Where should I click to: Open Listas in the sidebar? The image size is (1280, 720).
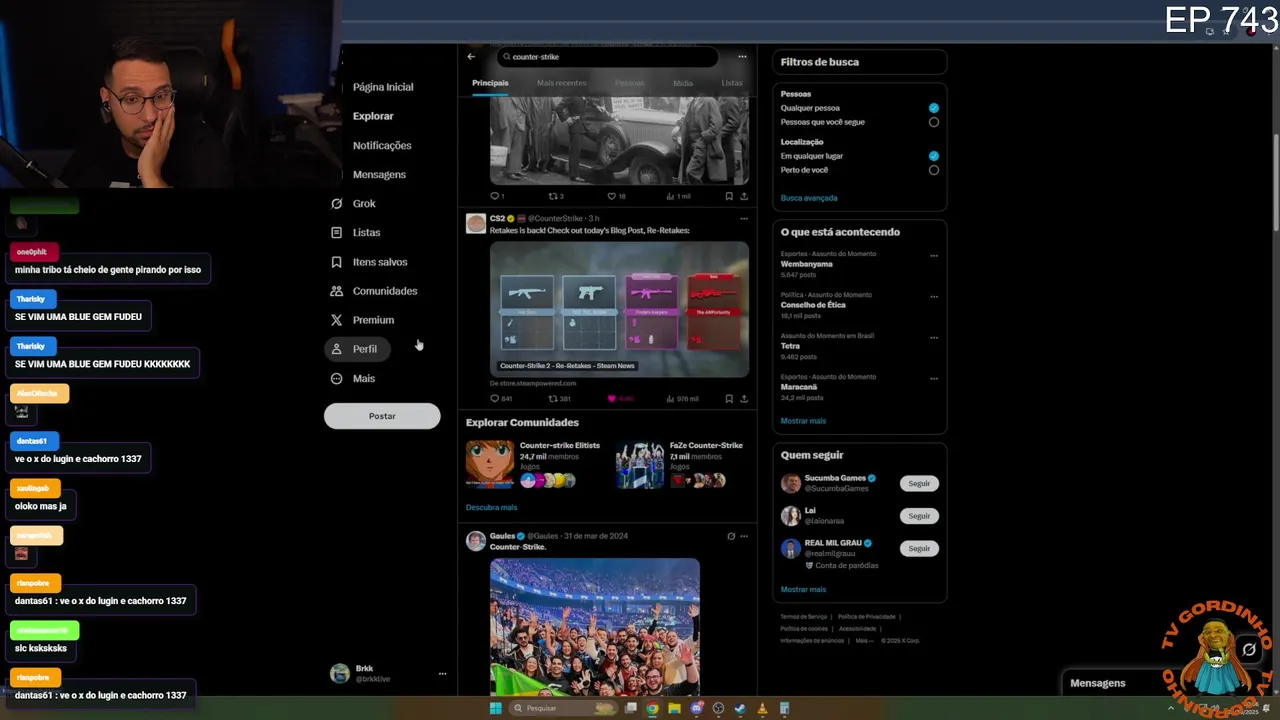(355, 232)
